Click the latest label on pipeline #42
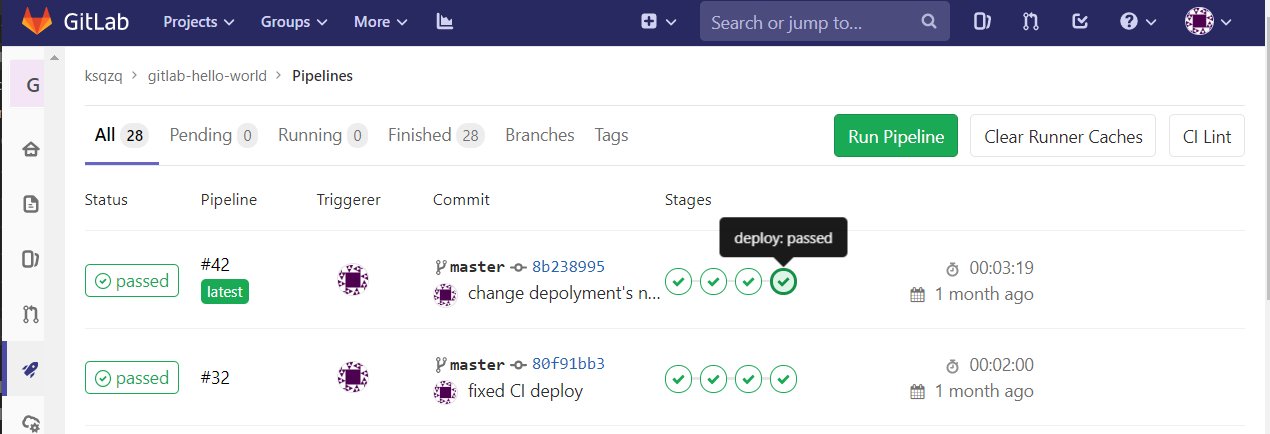The width and height of the screenshot is (1270, 434). click(225, 292)
